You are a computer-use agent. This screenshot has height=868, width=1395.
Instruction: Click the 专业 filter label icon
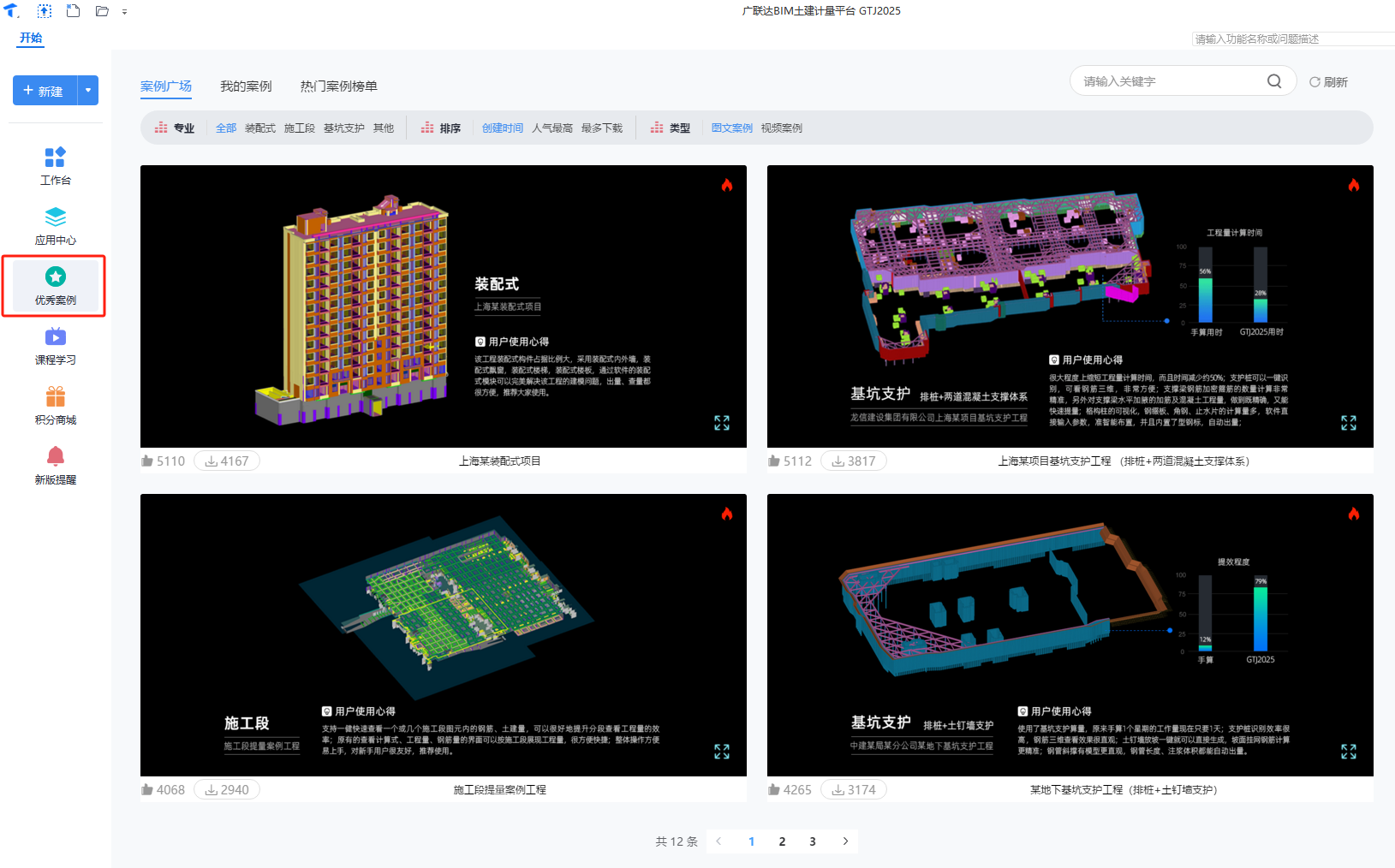[161, 128]
